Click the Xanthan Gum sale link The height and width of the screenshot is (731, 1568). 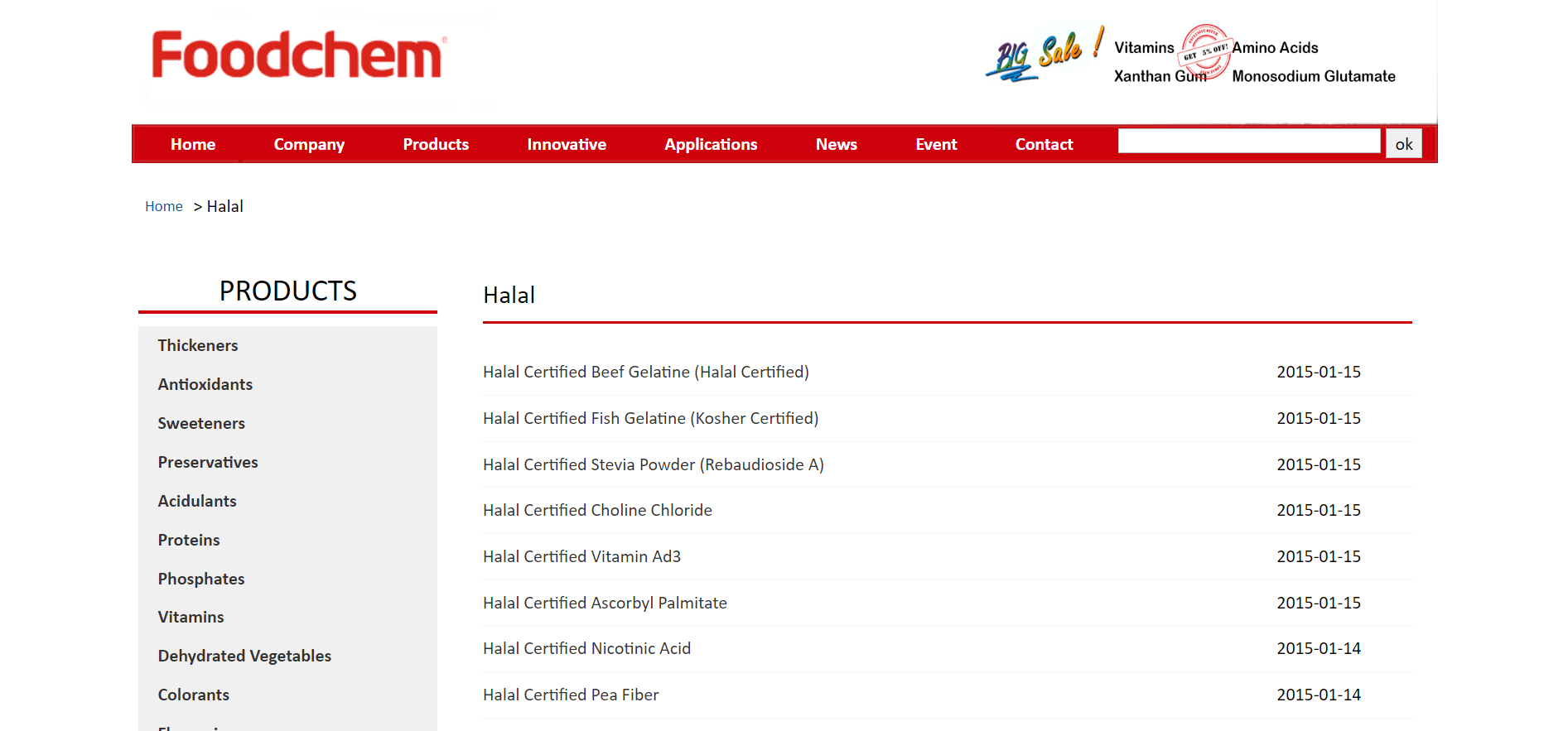pos(1160,76)
